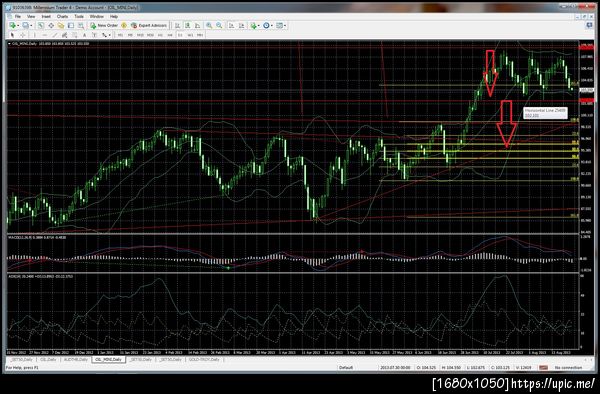Open the Periods clock dropdown

(x=268, y=25)
